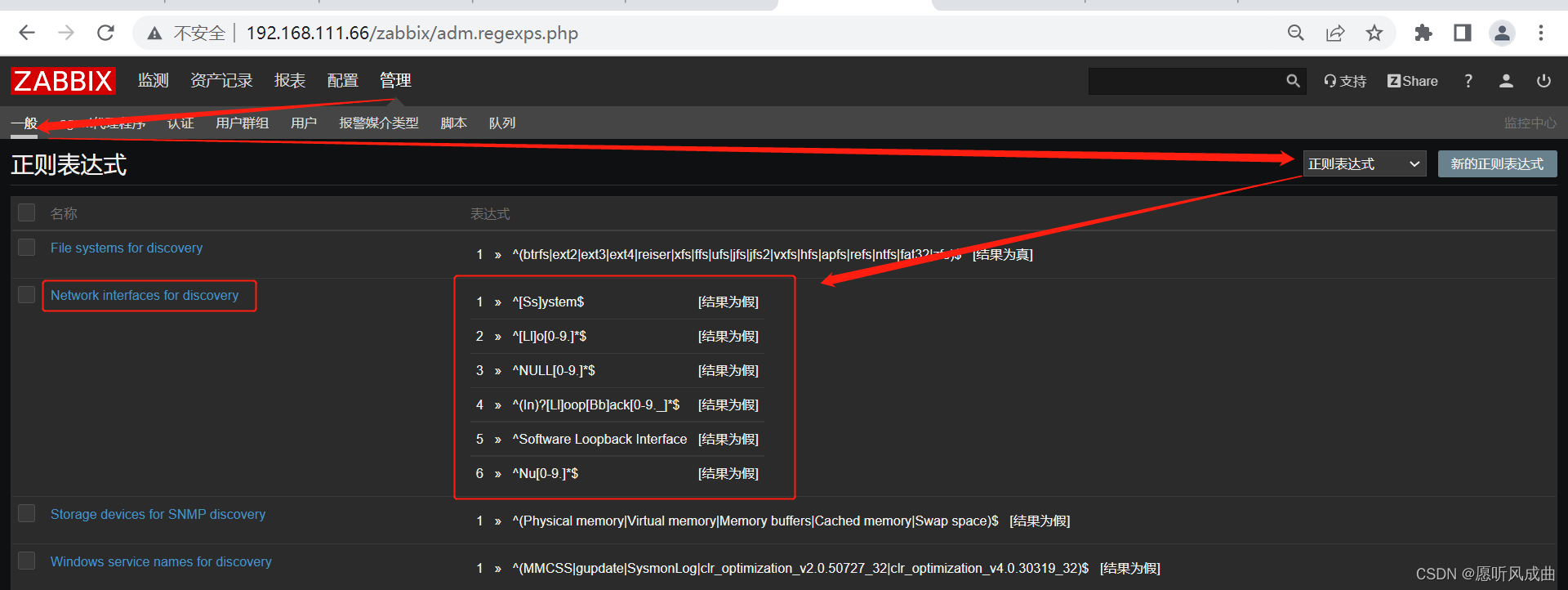Click the ^(btrfs|ext2|ext3 file systems expression
The image size is (1568, 590).
point(737,254)
